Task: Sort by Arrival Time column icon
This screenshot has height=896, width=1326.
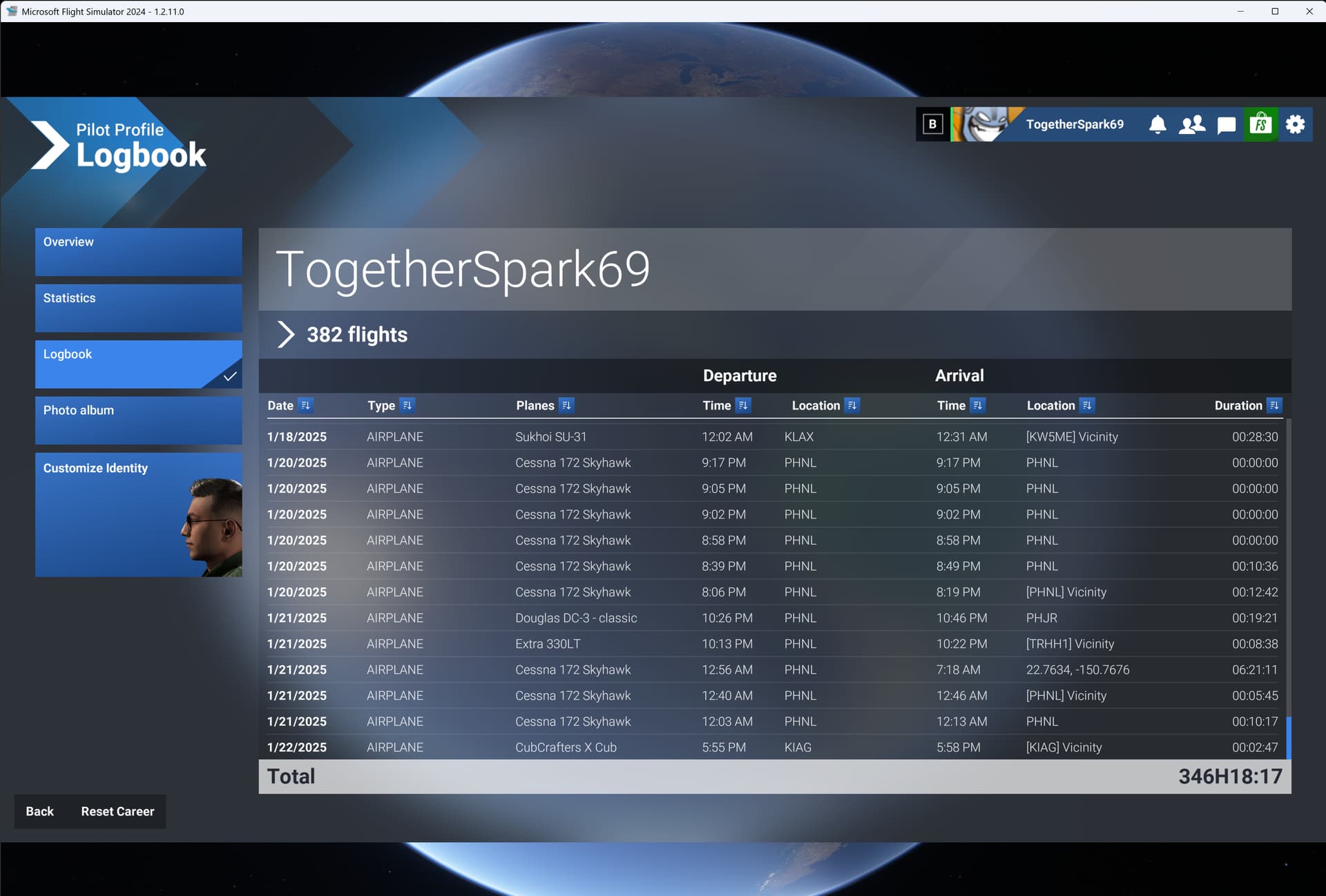Action: point(977,405)
